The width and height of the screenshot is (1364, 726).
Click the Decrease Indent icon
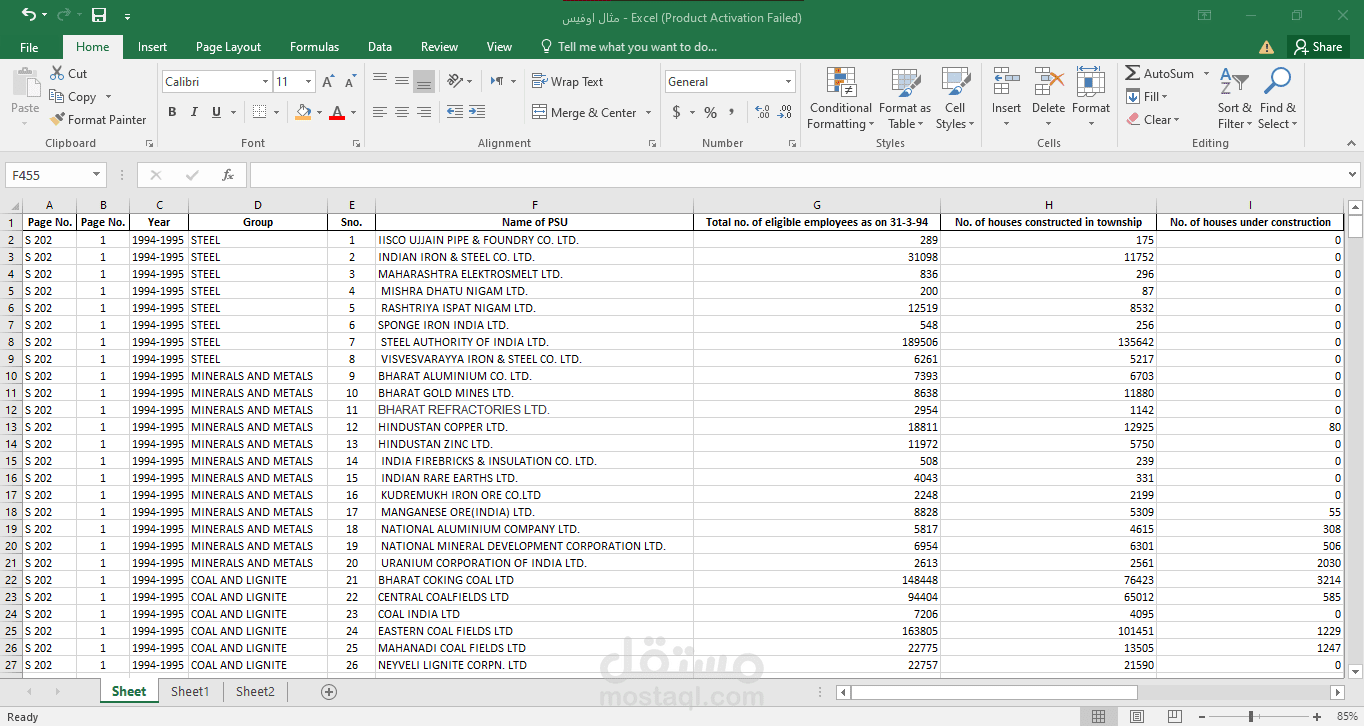tap(454, 112)
